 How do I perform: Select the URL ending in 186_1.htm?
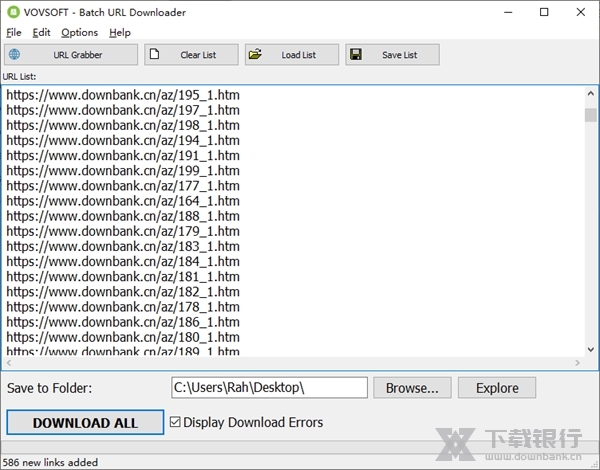[123, 322]
